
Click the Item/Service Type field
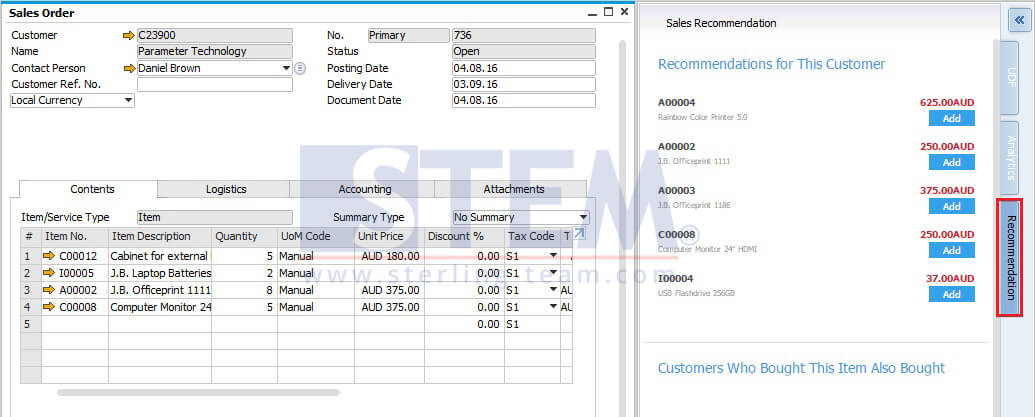[x=215, y=217]
